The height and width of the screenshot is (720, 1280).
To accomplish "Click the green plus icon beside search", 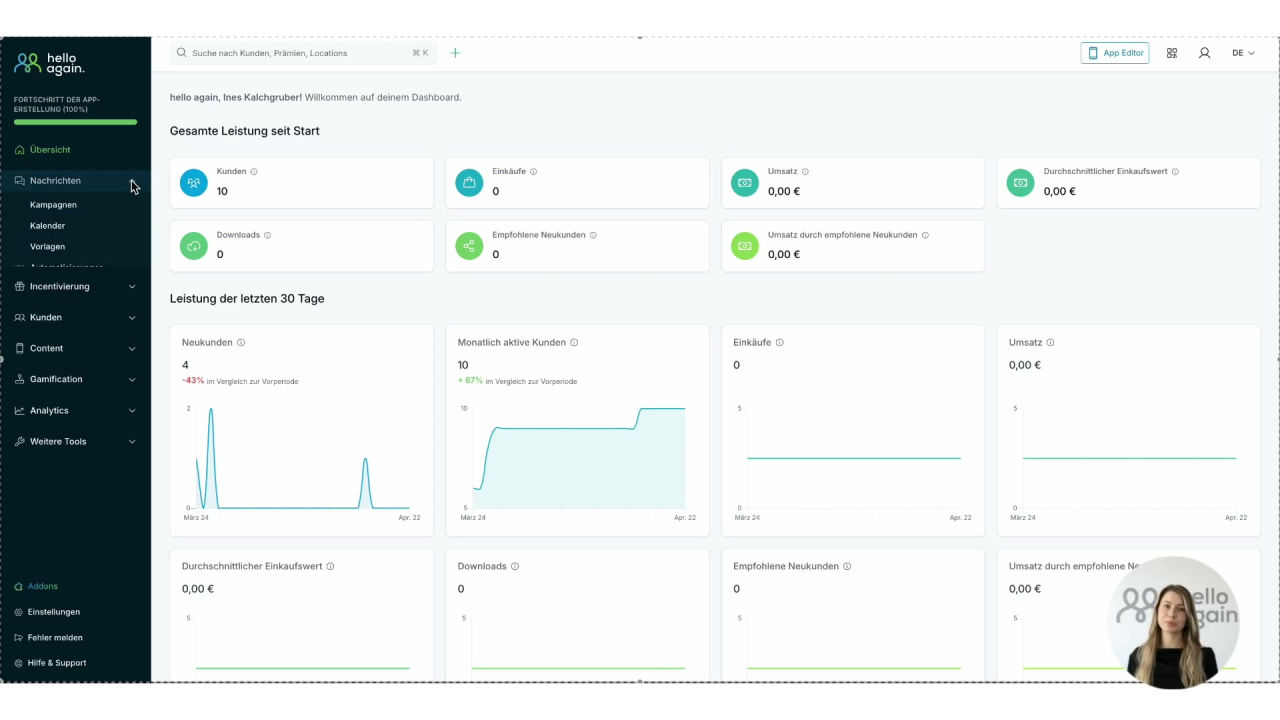I will point(455,53).
